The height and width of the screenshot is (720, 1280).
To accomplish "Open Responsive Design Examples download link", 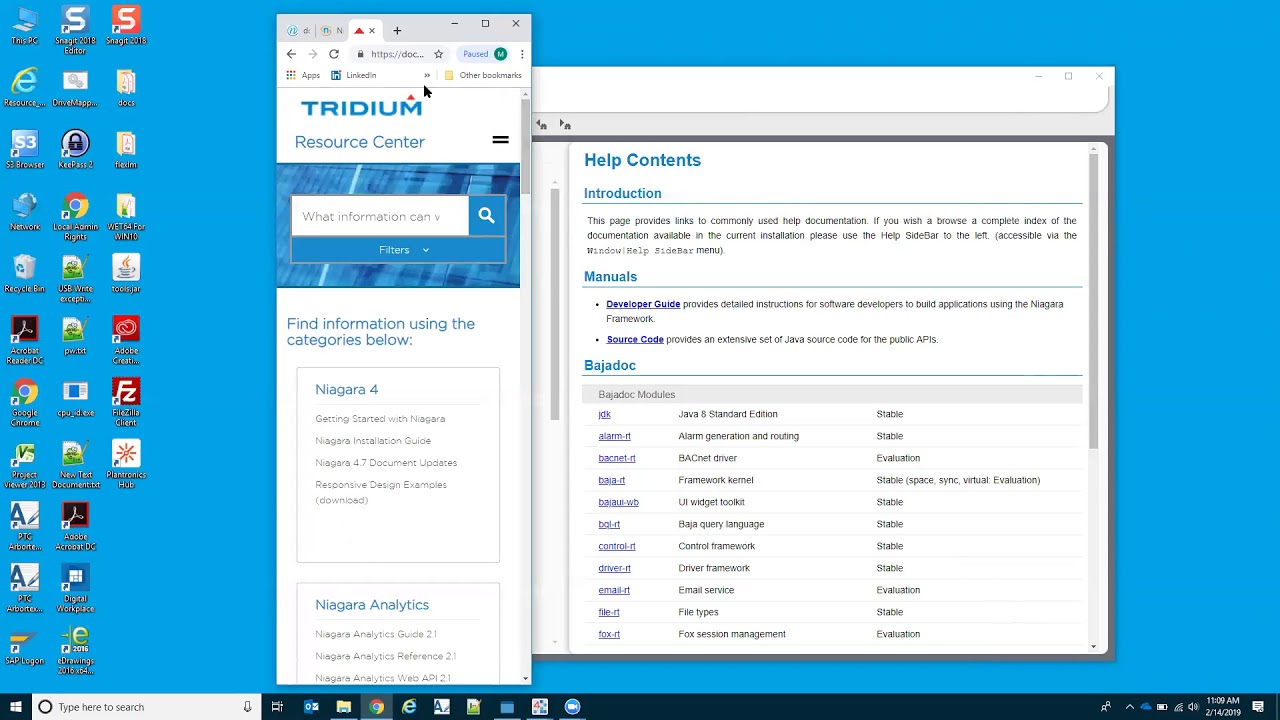I will pos(381,492).
